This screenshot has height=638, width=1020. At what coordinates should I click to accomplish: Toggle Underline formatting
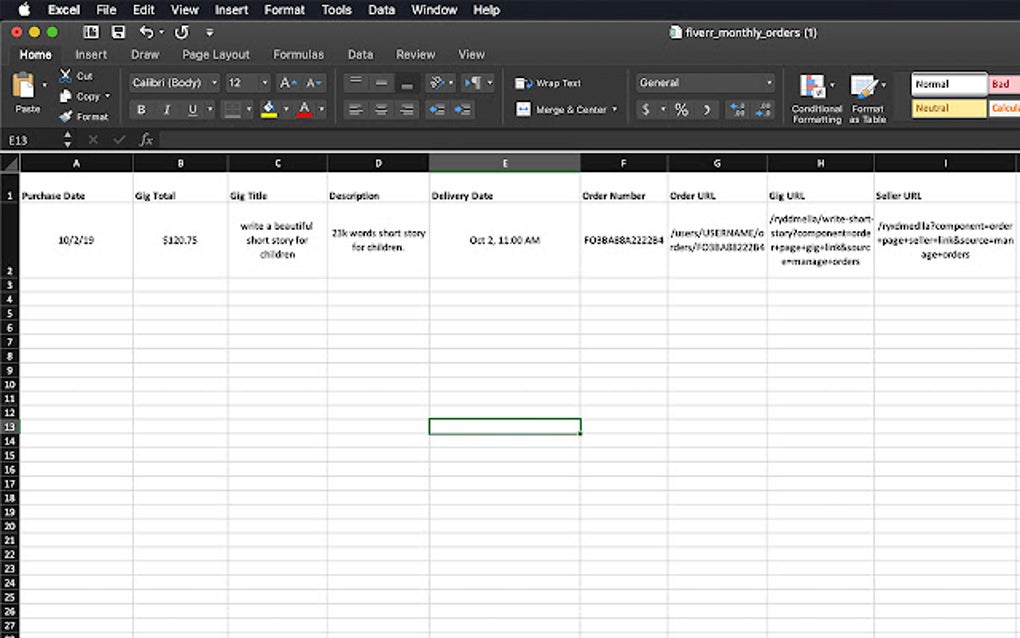[192, 109]
